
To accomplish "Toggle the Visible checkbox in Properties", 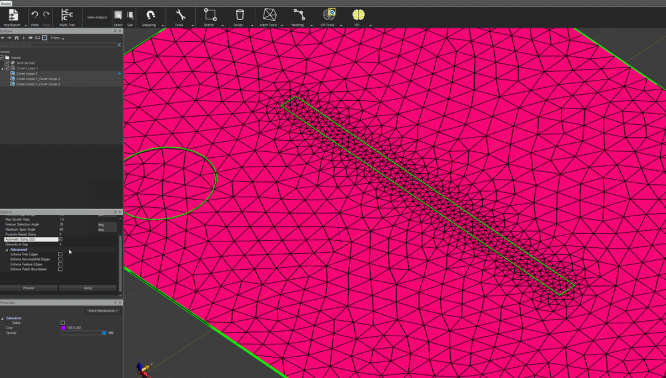I will [x=63, y=323].
